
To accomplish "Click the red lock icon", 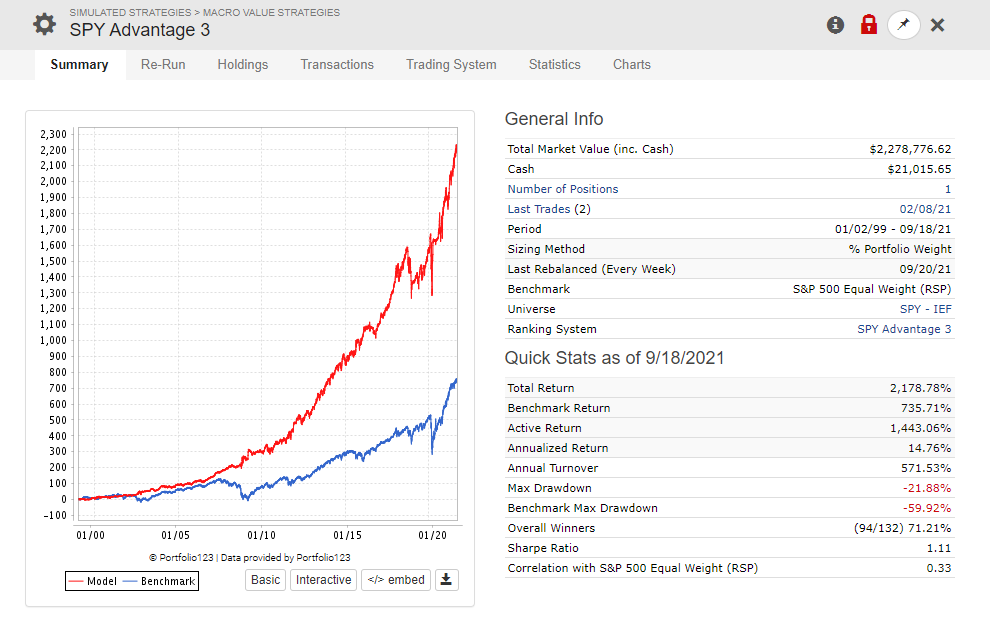I will 869,25.
